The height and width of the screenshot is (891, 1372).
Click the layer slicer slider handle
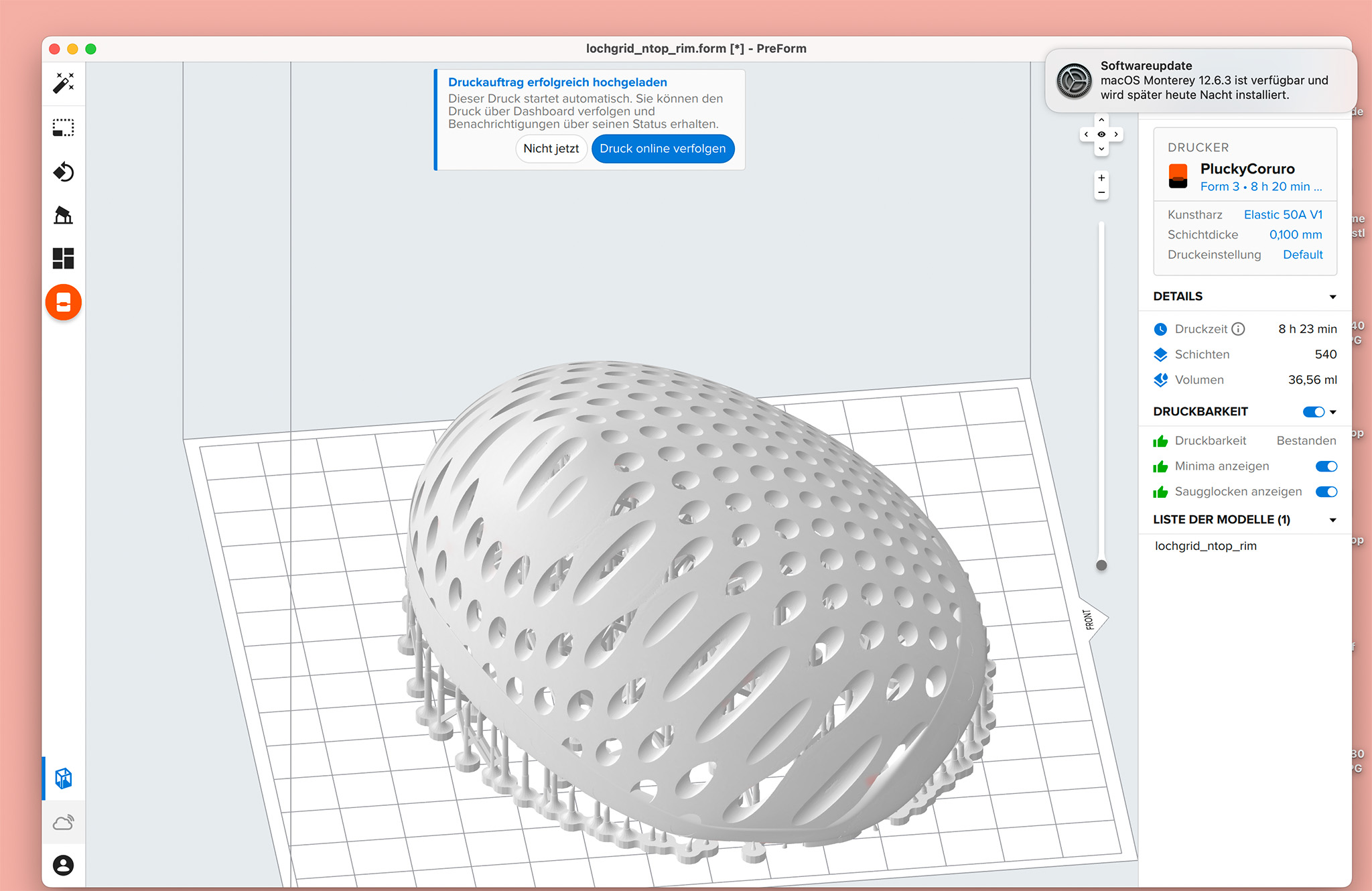[1101, 565]
